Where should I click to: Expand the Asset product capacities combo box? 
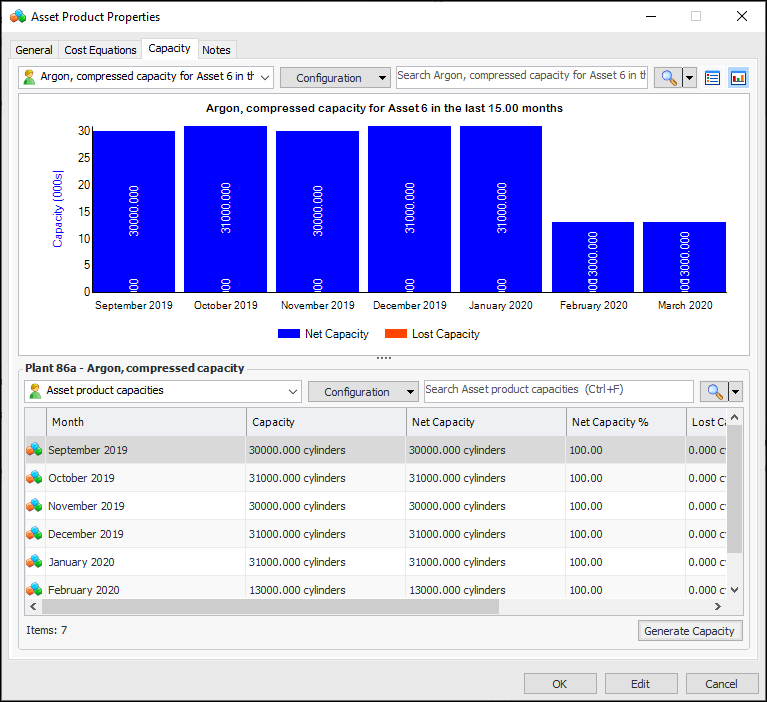(x=162, y=391)
